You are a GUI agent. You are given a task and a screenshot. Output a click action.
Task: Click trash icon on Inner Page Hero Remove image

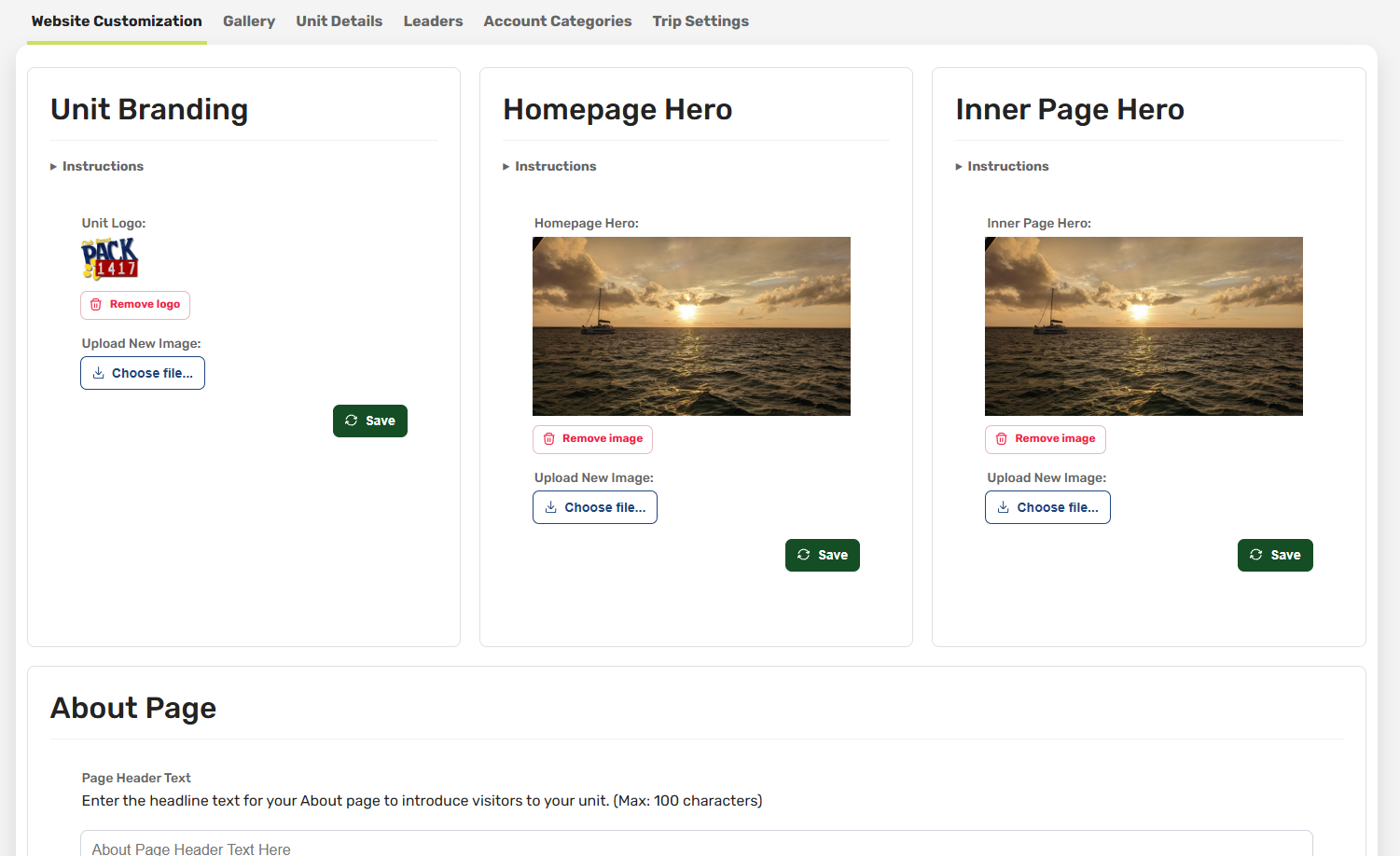1002,439
